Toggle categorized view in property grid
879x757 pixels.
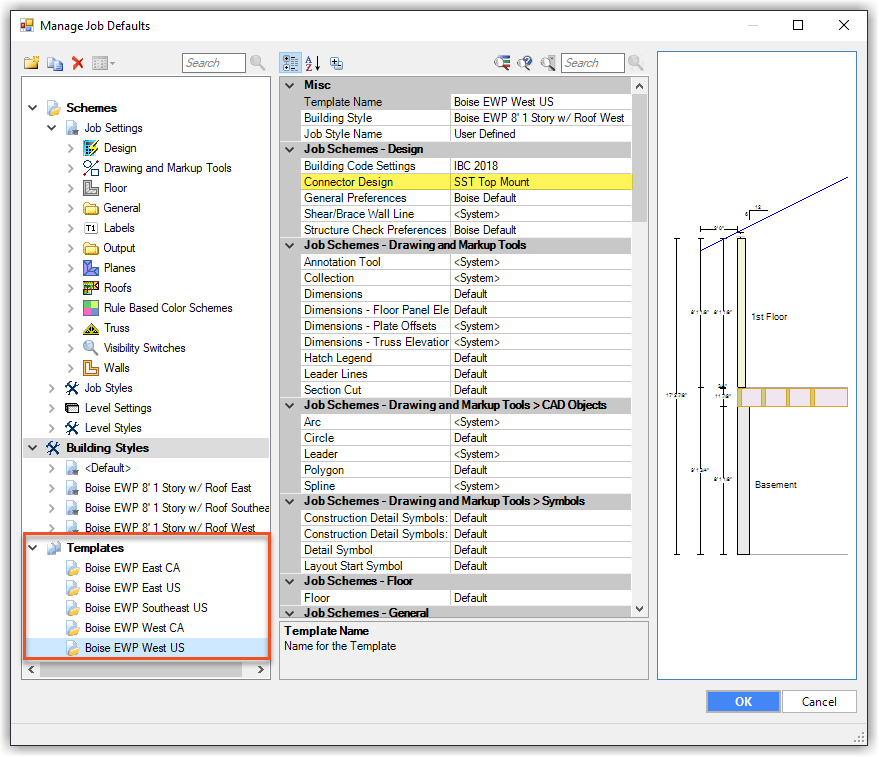[290, 63]
